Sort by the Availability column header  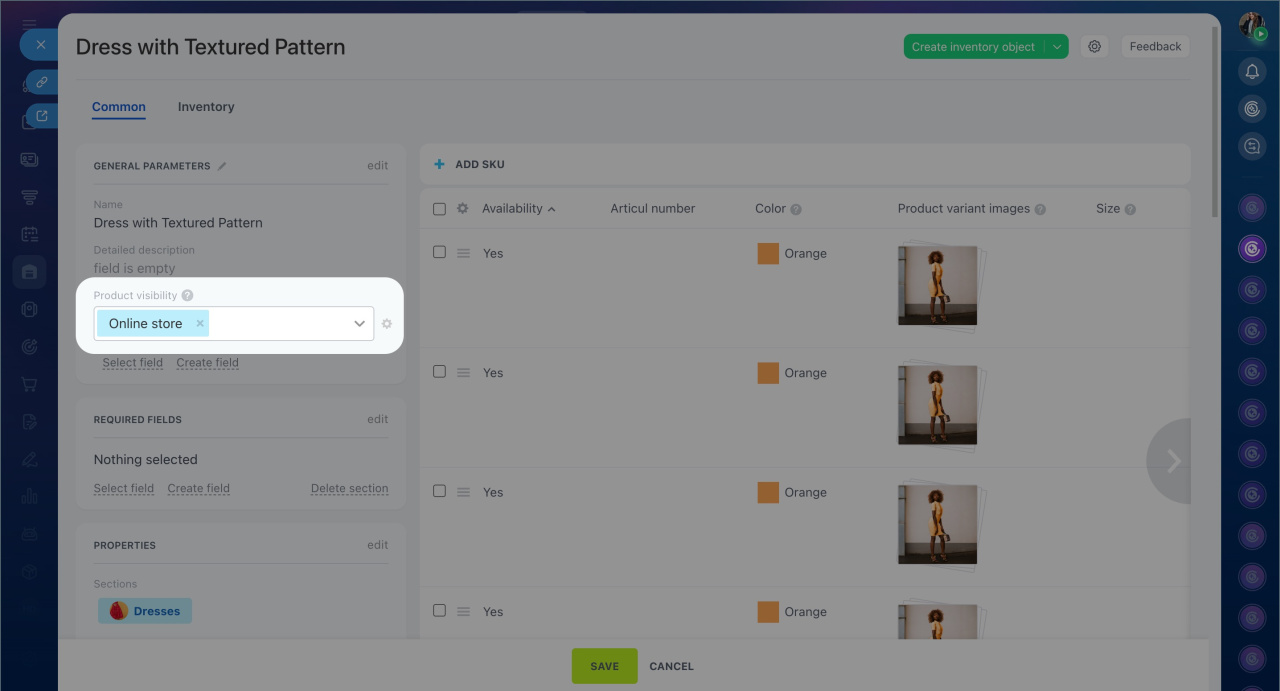[512, 209]
